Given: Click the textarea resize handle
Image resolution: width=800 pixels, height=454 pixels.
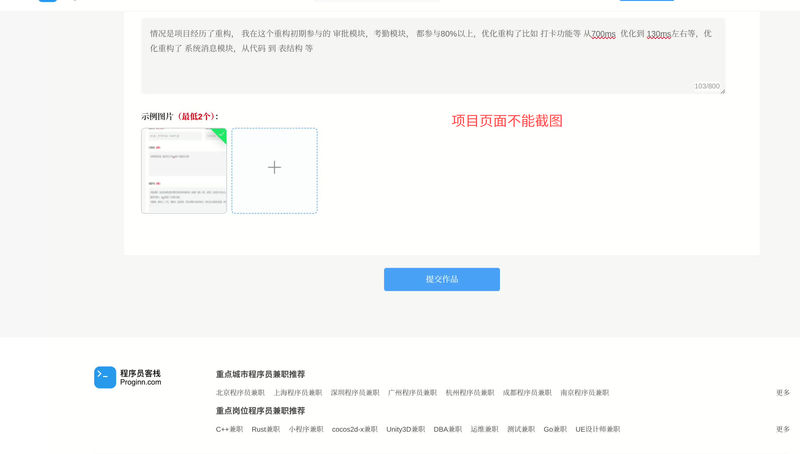Looking at the screenshot, I should [722, 91].
